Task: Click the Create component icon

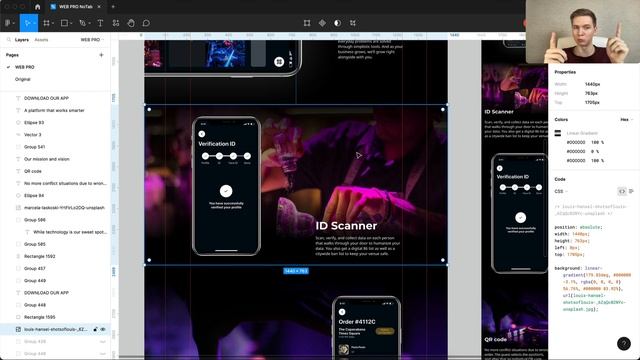Action: click(x=322, y=23)
